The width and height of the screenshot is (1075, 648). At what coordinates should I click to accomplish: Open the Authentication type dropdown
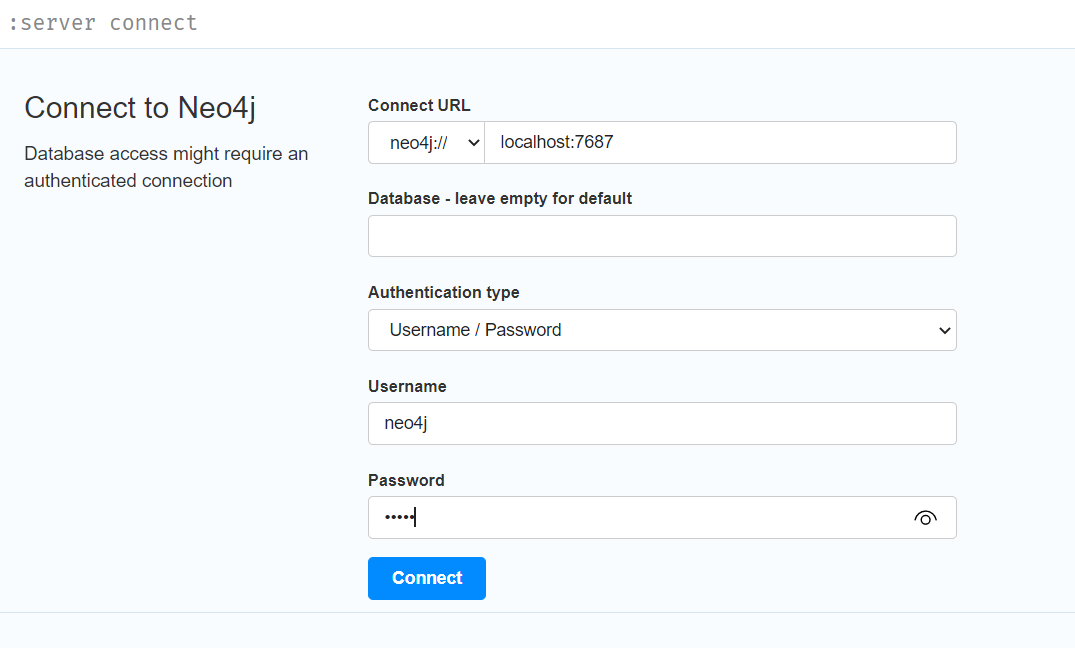[662, 330]
